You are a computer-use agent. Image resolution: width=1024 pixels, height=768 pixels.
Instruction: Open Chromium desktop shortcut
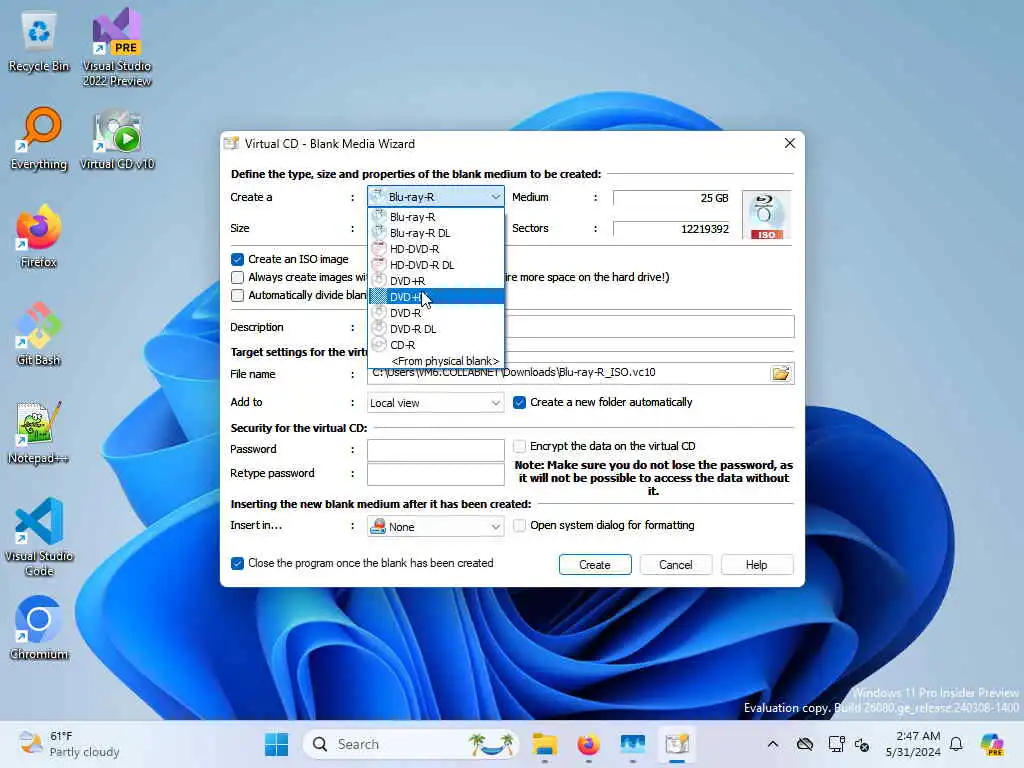point(39,628)
